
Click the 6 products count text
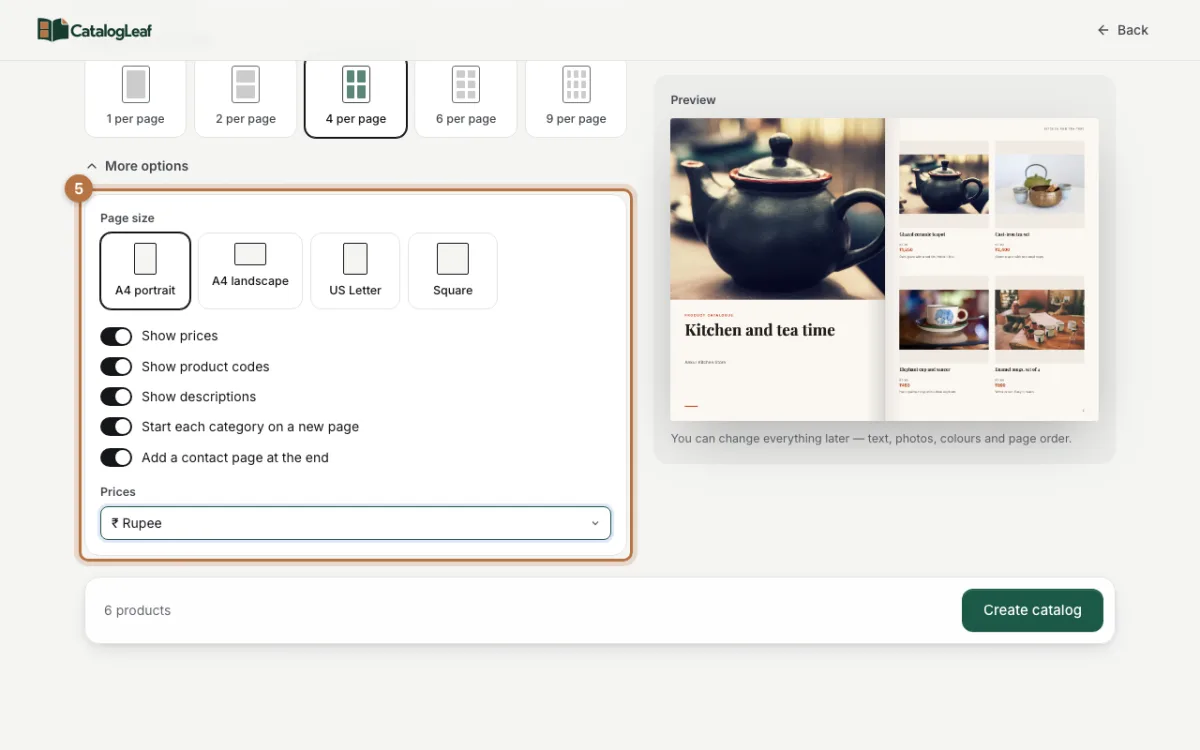tap(138, 610)
